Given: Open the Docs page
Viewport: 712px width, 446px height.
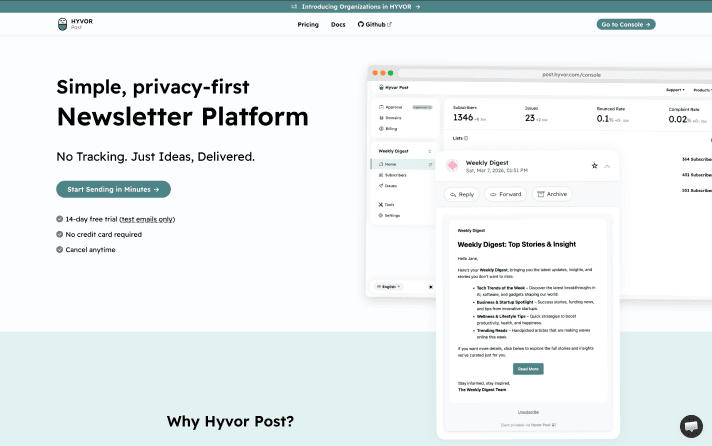Looking at the screenshot, I should 338,25.
